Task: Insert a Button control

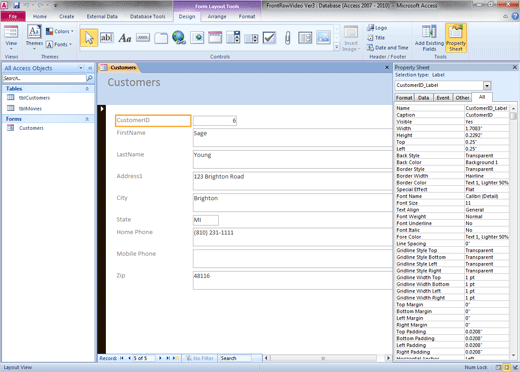Action: tap(143, 38)
